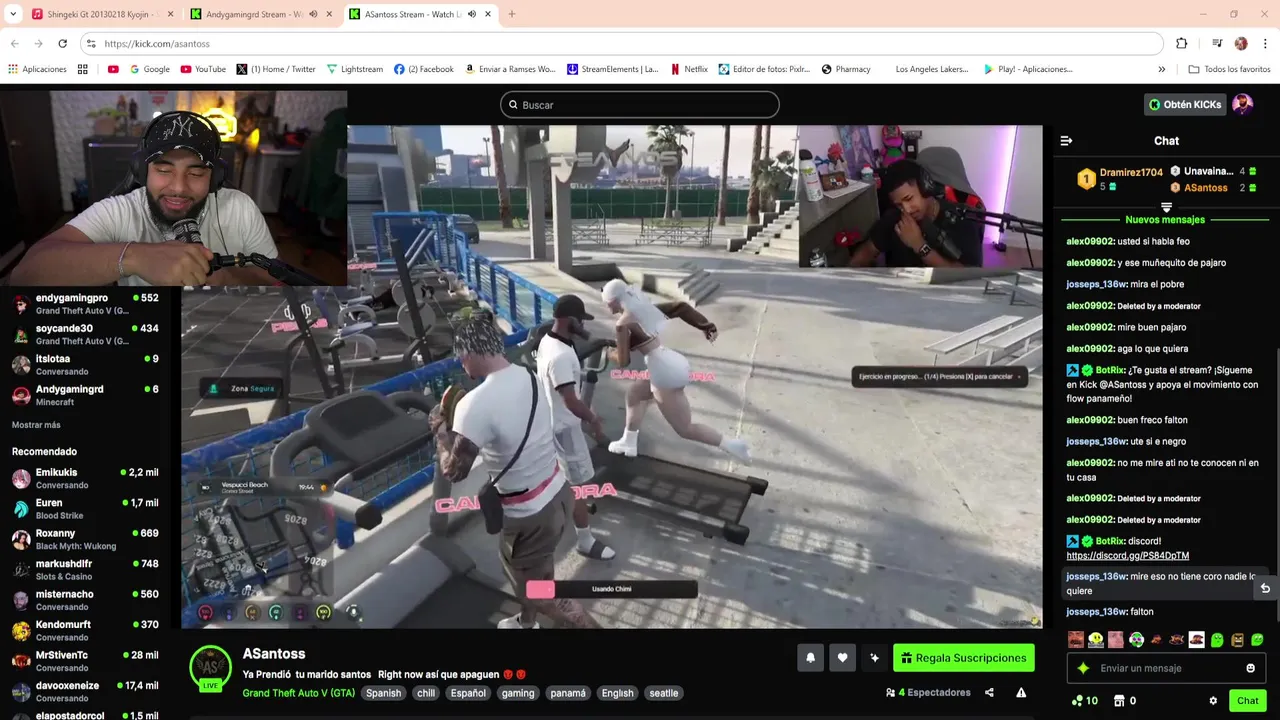This screenshot has height=720, width=1280.
Task: Open recommended channel Kendomurft
Action: coord(85,631)
